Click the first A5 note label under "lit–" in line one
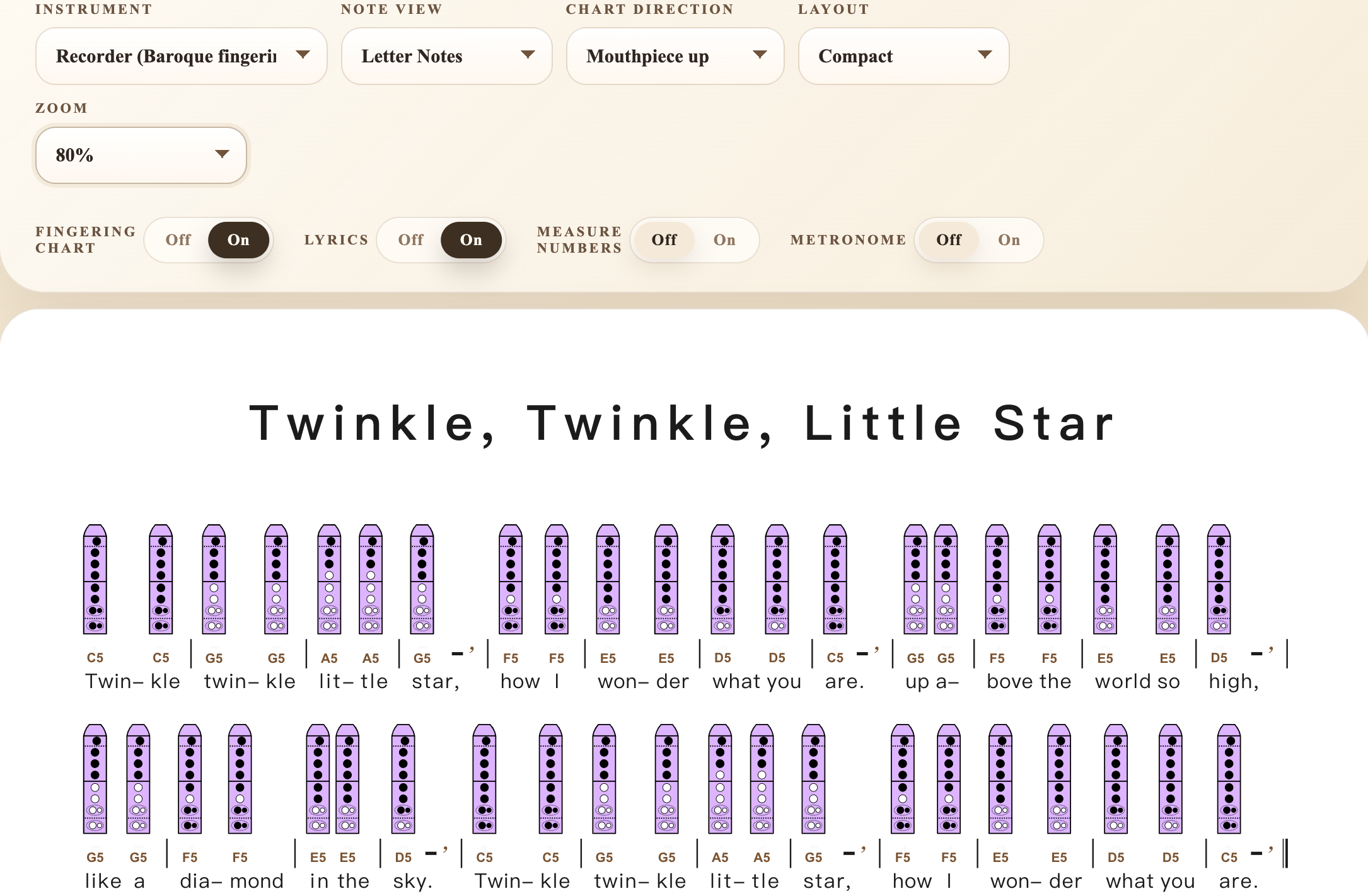The height and width of the screenshot is (896, 1368). (x=329, y=658)
